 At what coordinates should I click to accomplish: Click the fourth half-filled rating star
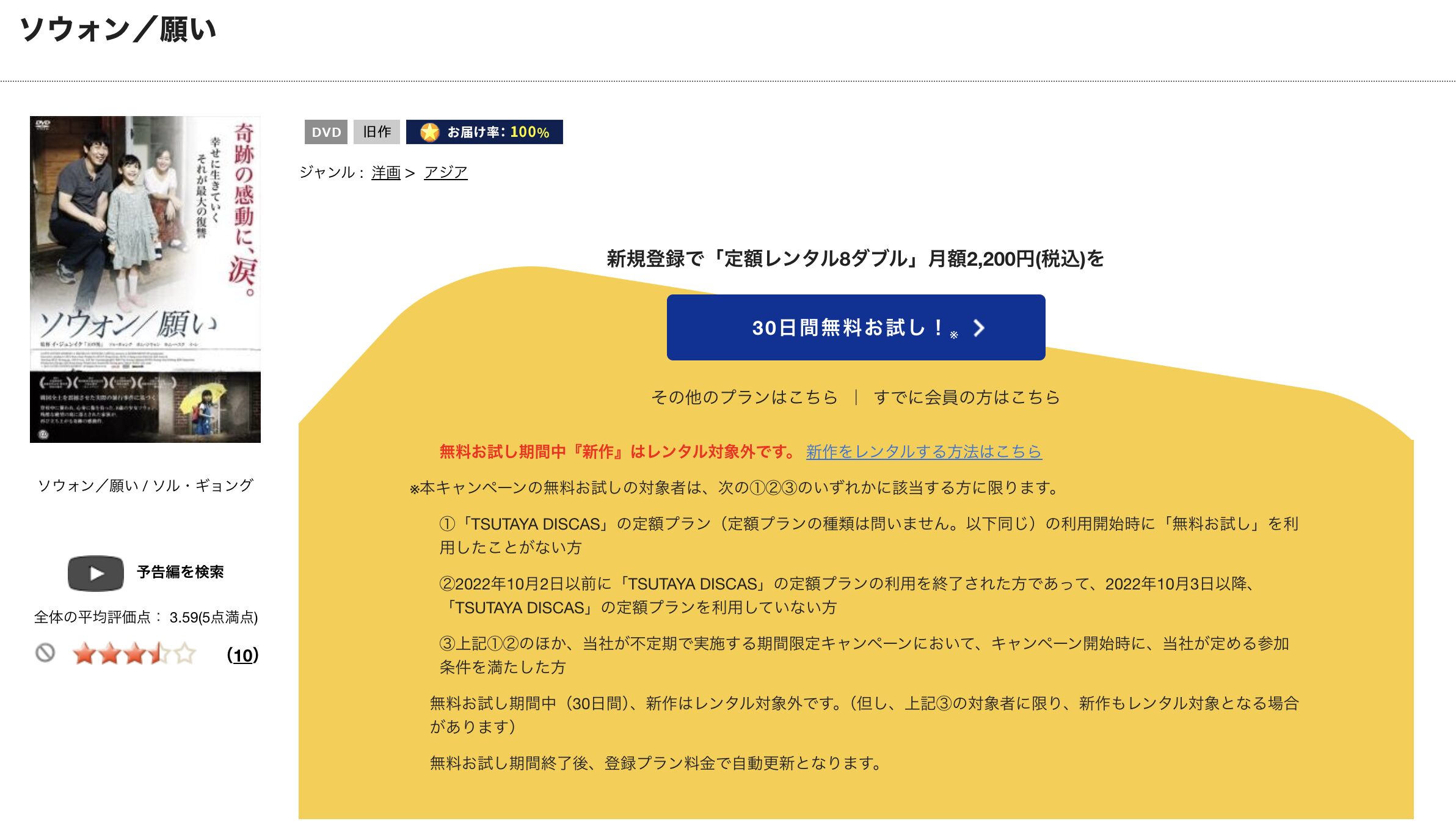point(159,654)
